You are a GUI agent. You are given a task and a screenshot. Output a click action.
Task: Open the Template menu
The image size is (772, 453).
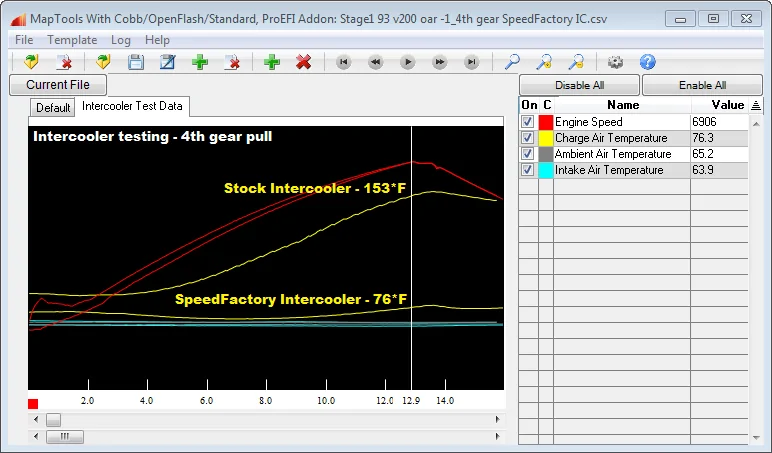tap(72, 40)
